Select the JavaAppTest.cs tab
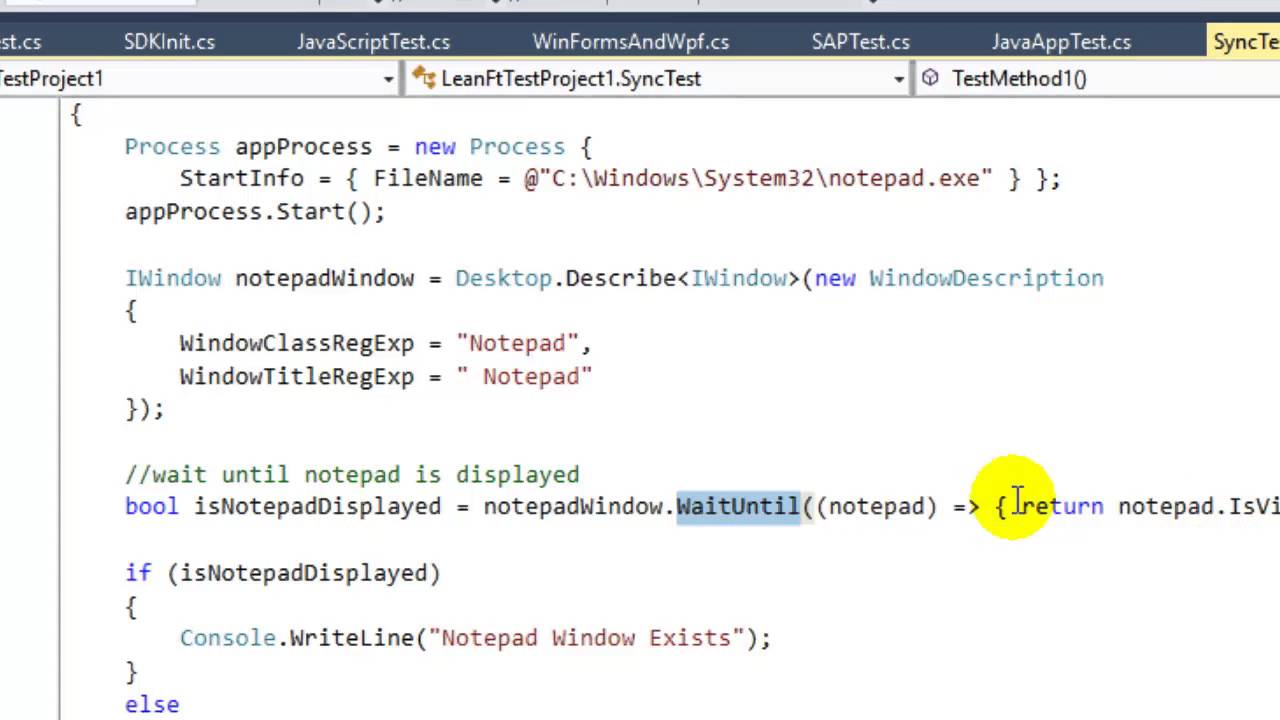 click(x=1061, y=42)
